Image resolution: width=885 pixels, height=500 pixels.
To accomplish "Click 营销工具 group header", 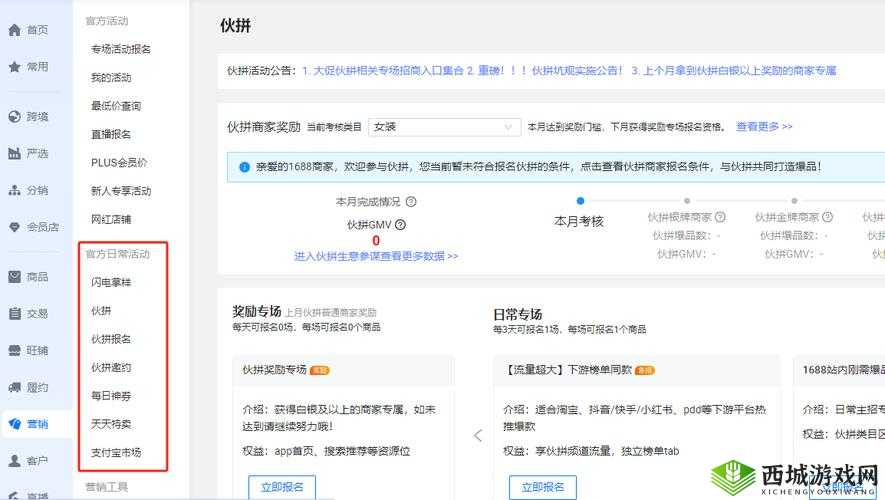I will (x=106, y=486).
